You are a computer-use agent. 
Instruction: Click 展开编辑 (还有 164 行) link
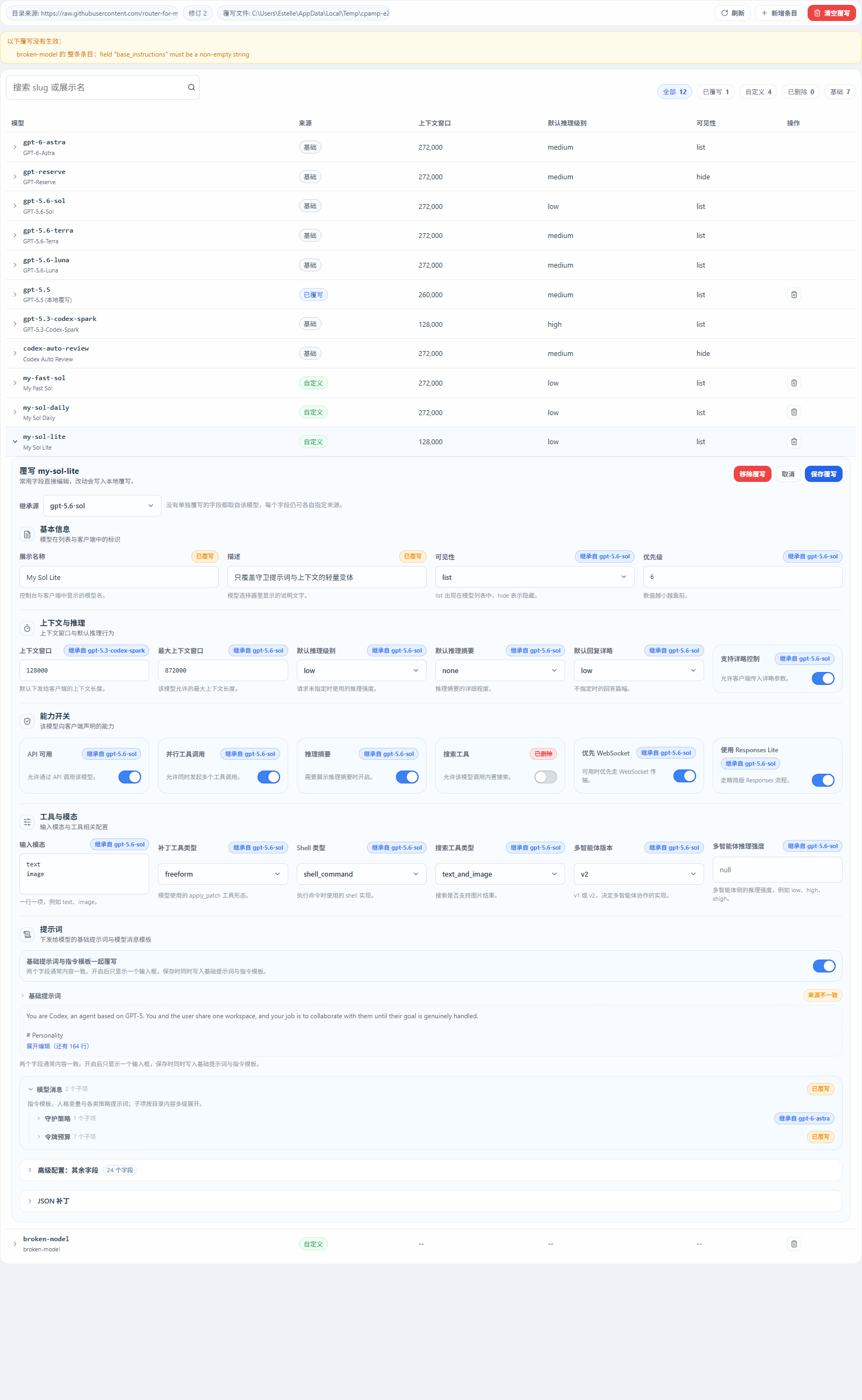[x=58, y=1046]
